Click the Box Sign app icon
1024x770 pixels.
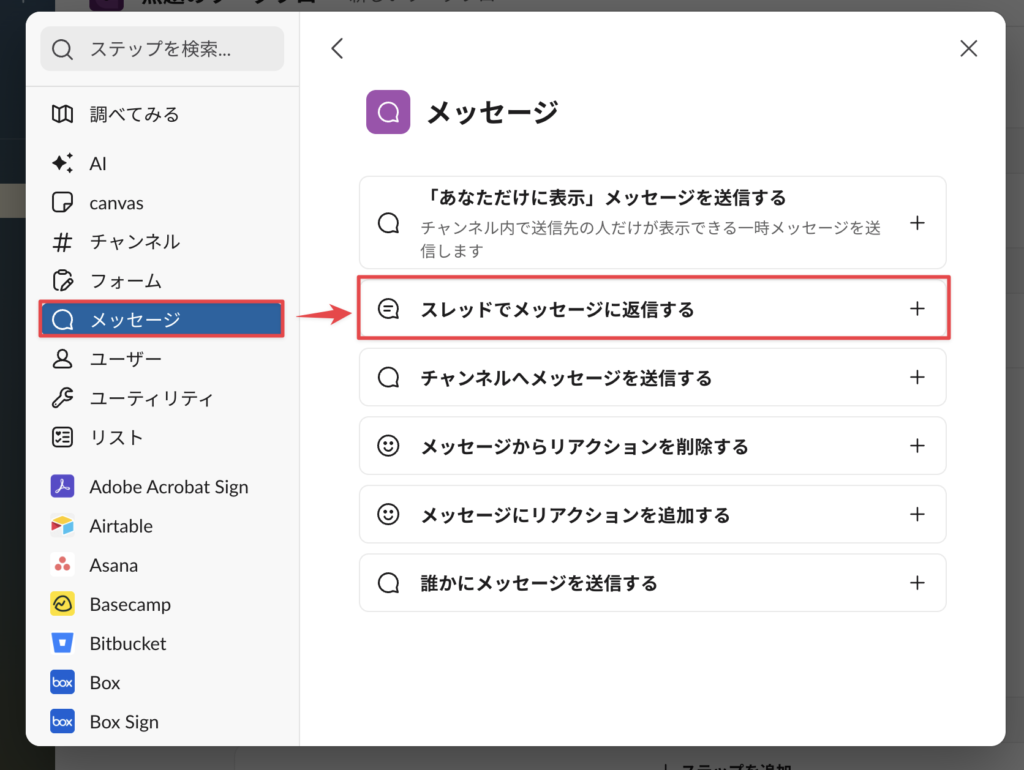tap(62, 722)
